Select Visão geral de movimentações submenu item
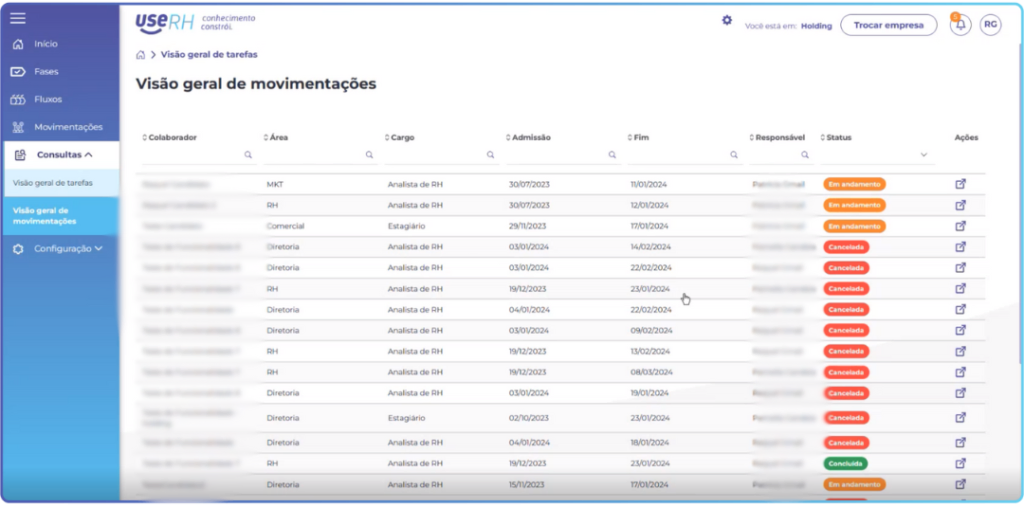This screenshot has width=1024, height=508. pos(60,216)
